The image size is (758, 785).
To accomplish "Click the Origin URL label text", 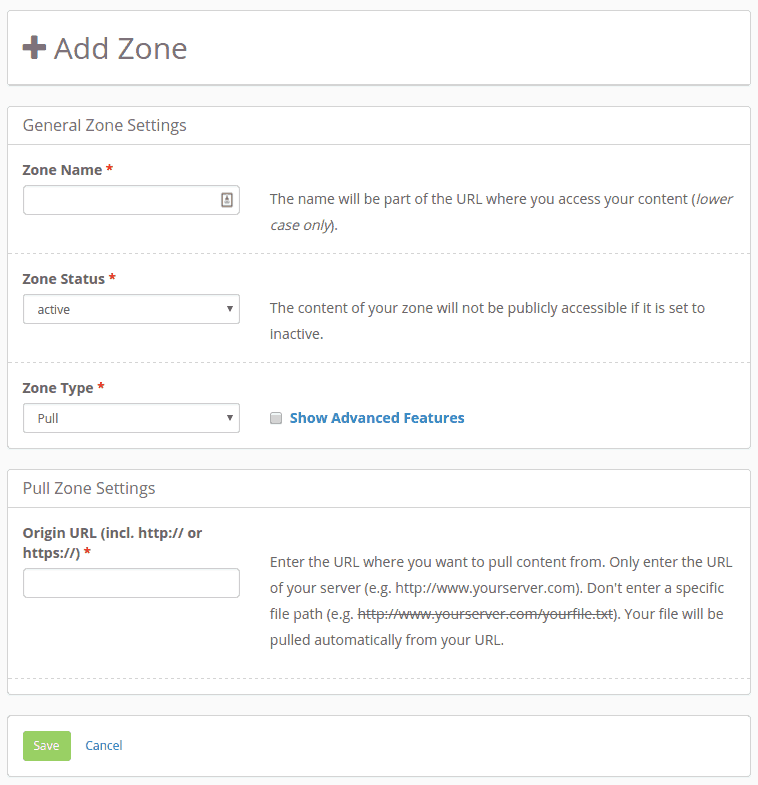I will 112,543.
